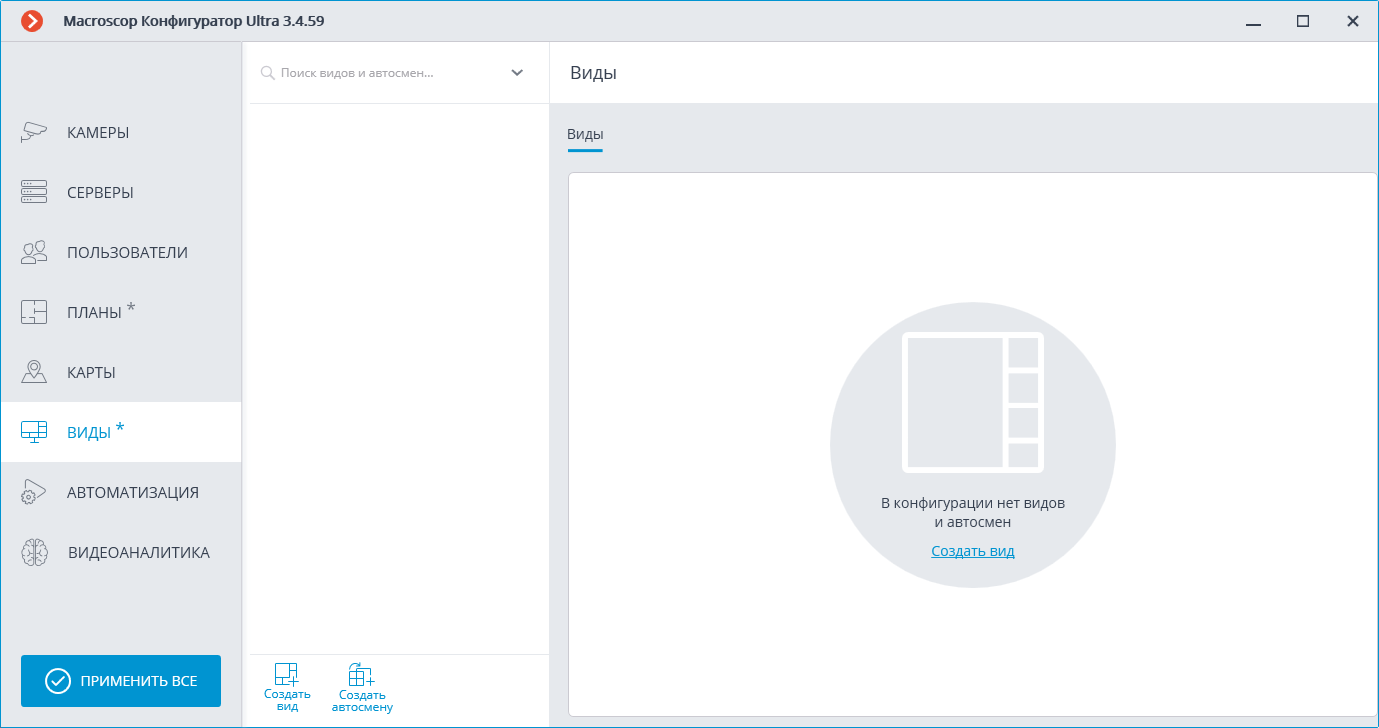
Task: Click the Пользователи users icon
Action: (x=34, y=252)
